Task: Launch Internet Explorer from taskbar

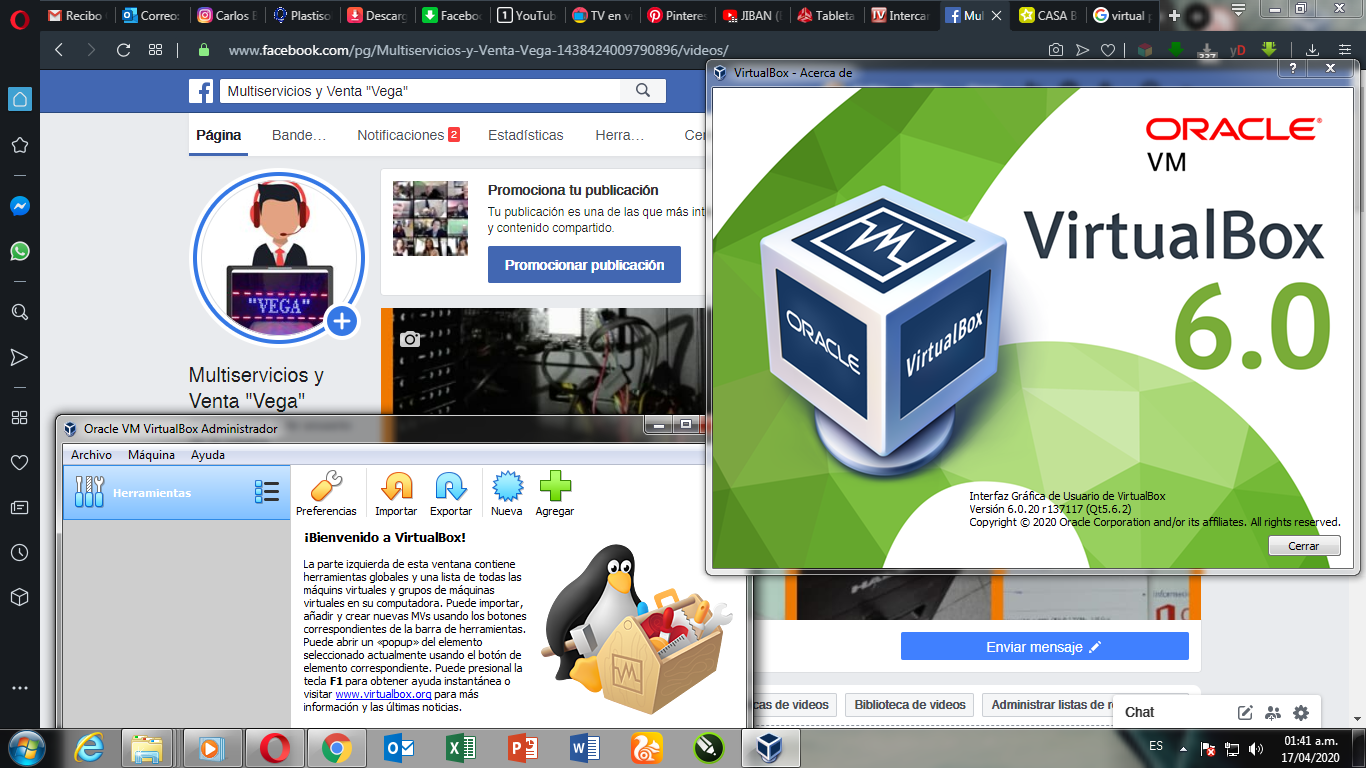Action: 88,748
